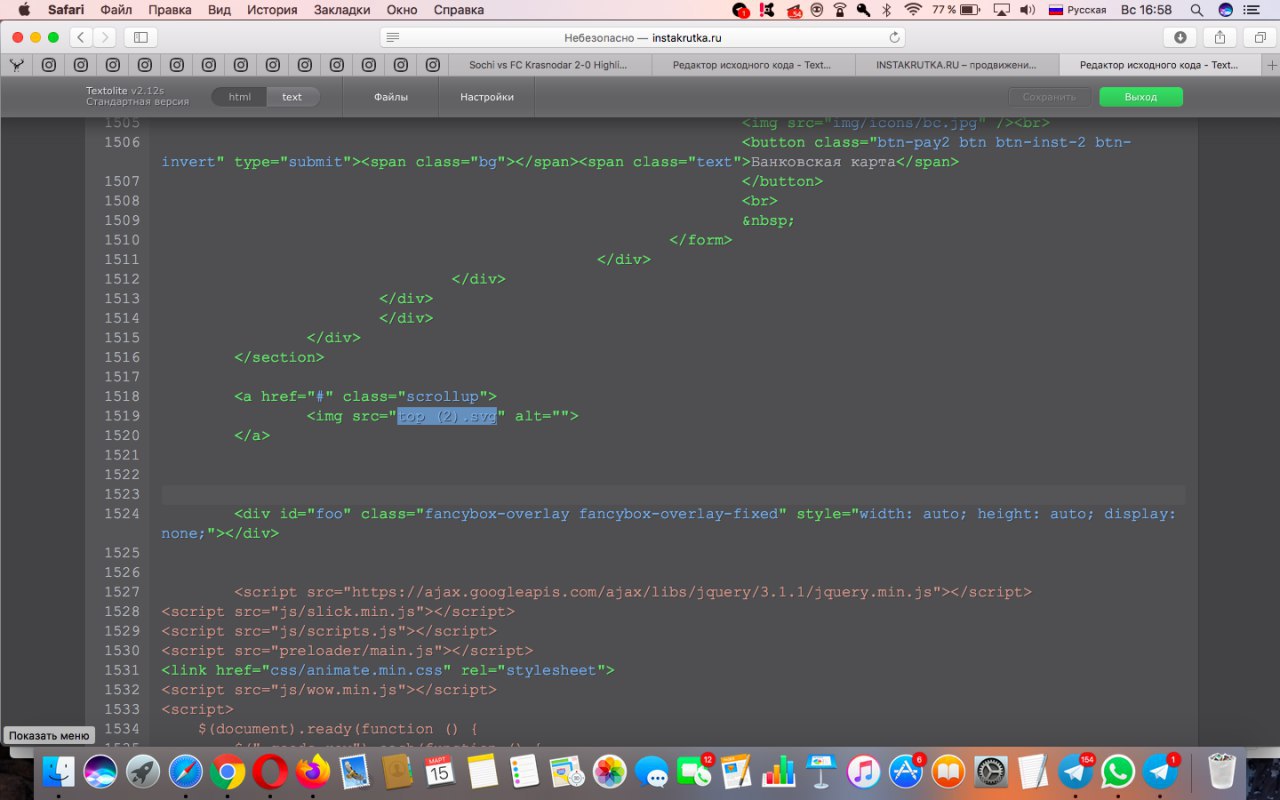1280x800 pixels.
Task: Launch Launchpad rocket from the Dock
Action: [x=143, y=772]
